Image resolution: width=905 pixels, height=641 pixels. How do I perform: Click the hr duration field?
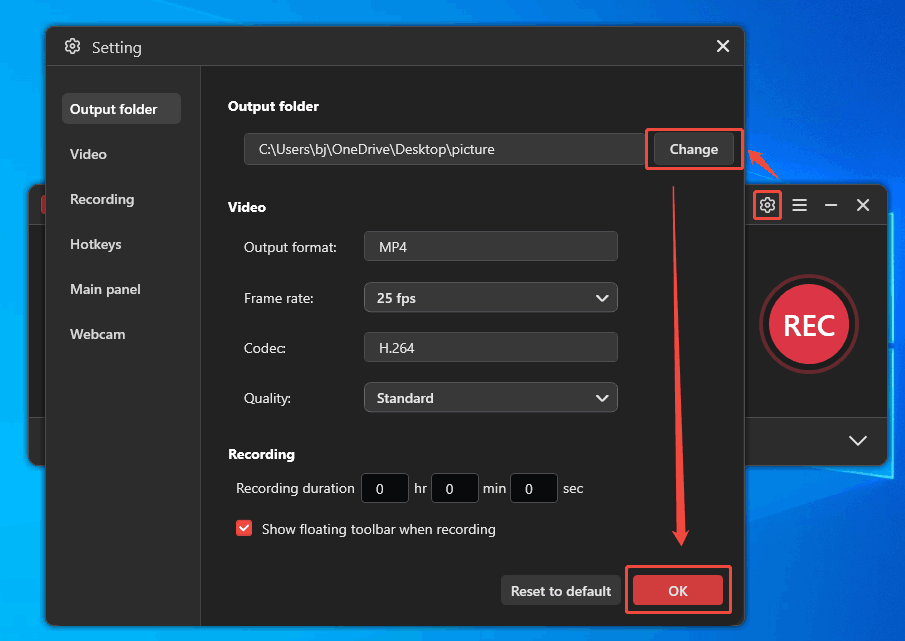[385, 488]
